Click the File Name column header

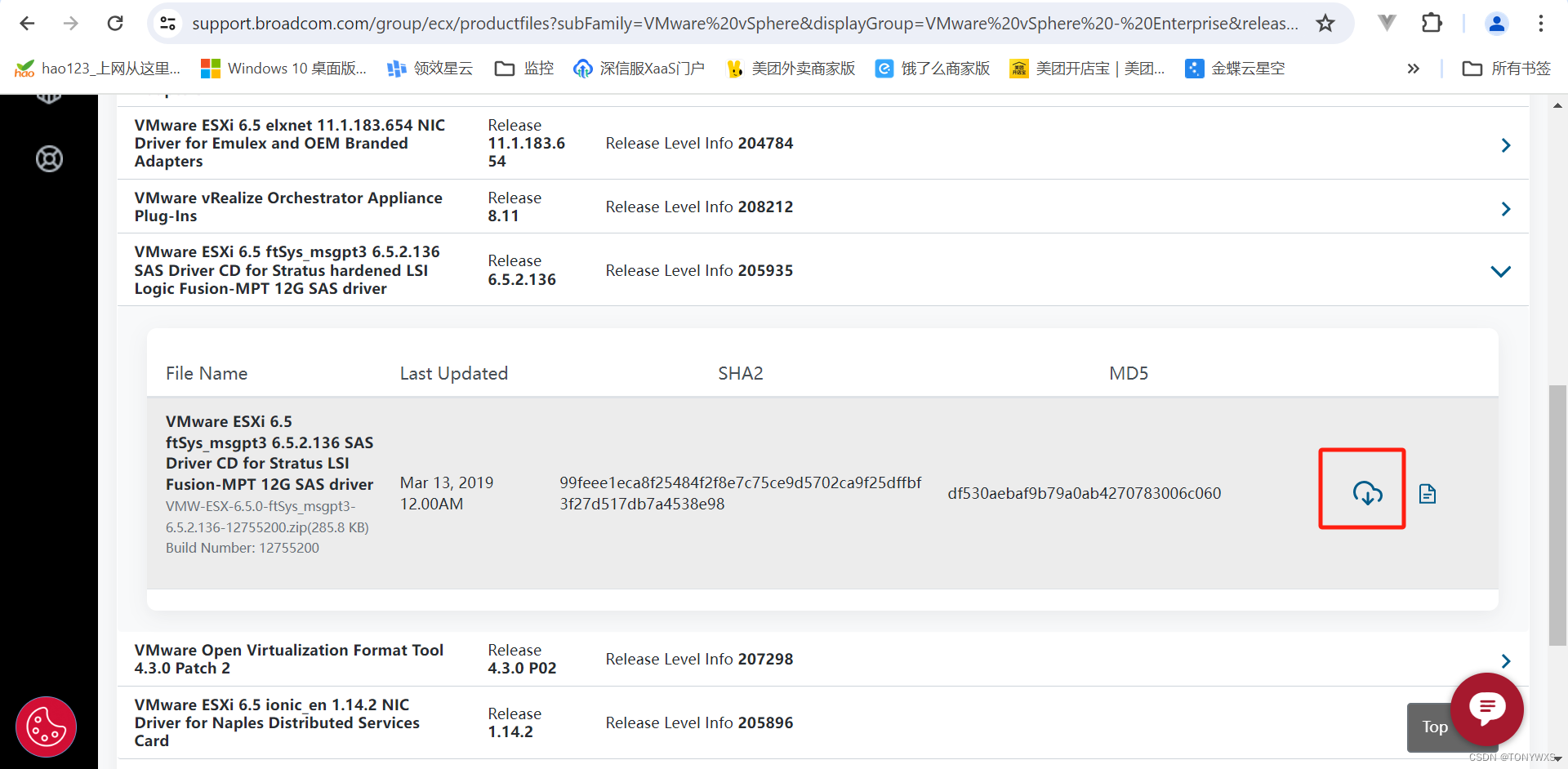[x=207, y=373]
